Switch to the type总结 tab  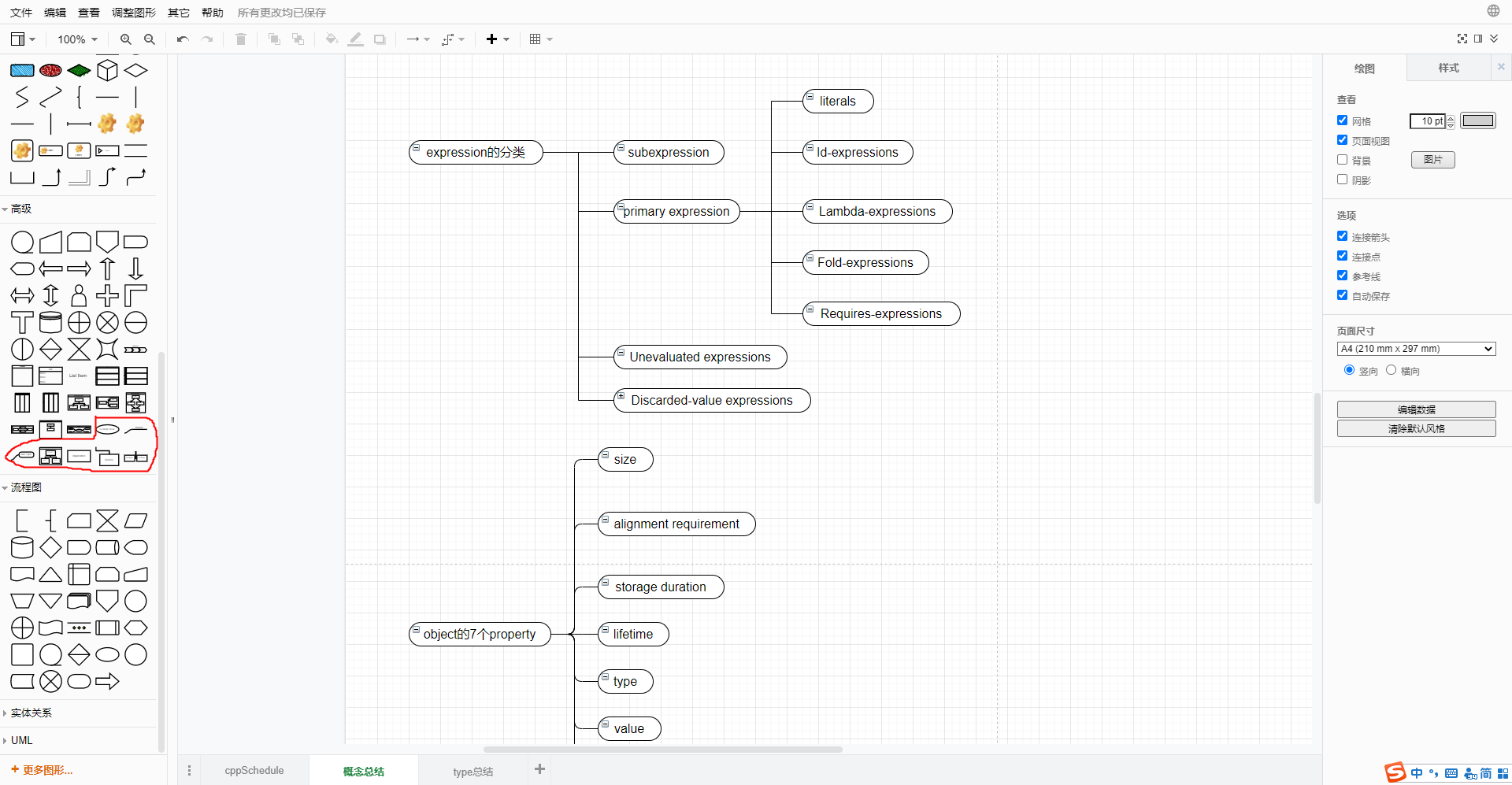472,771
